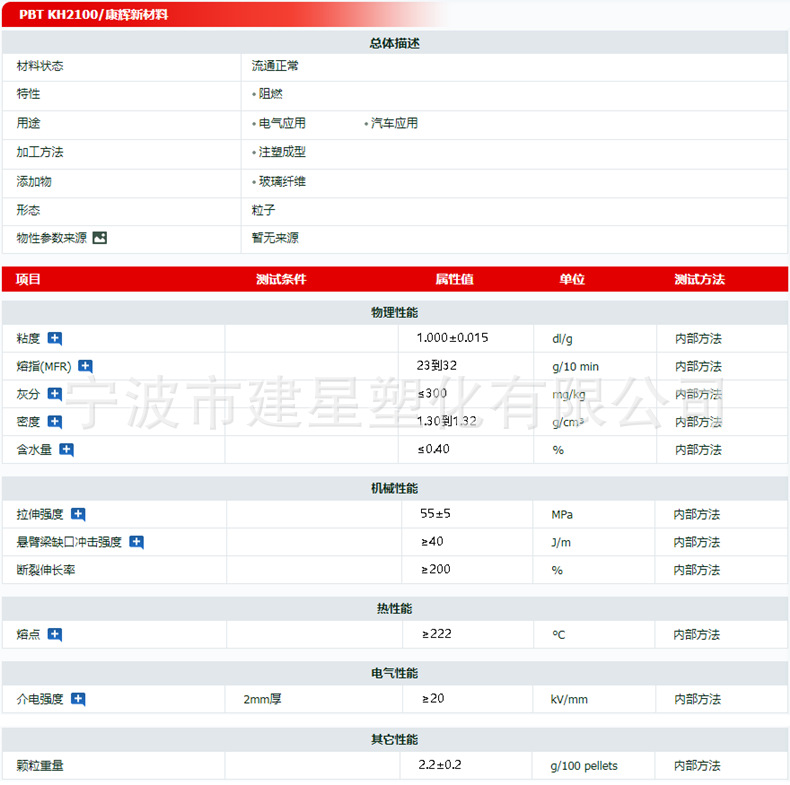This screenshot has width=790, height=785.
Task: Select the 粒子 form value
Action: pyautogui.click(x=264, y=210)
